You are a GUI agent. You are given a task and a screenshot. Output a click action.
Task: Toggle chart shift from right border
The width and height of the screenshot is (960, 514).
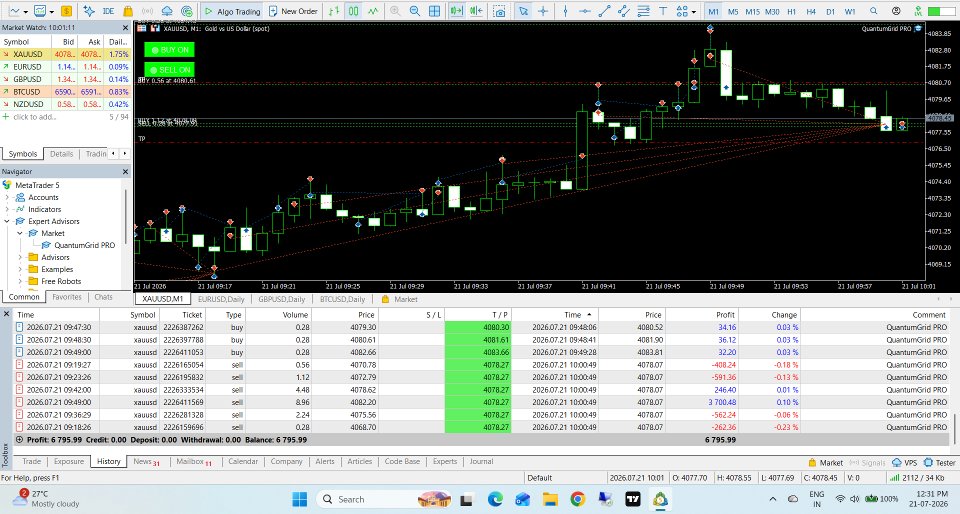pos(476,11)
